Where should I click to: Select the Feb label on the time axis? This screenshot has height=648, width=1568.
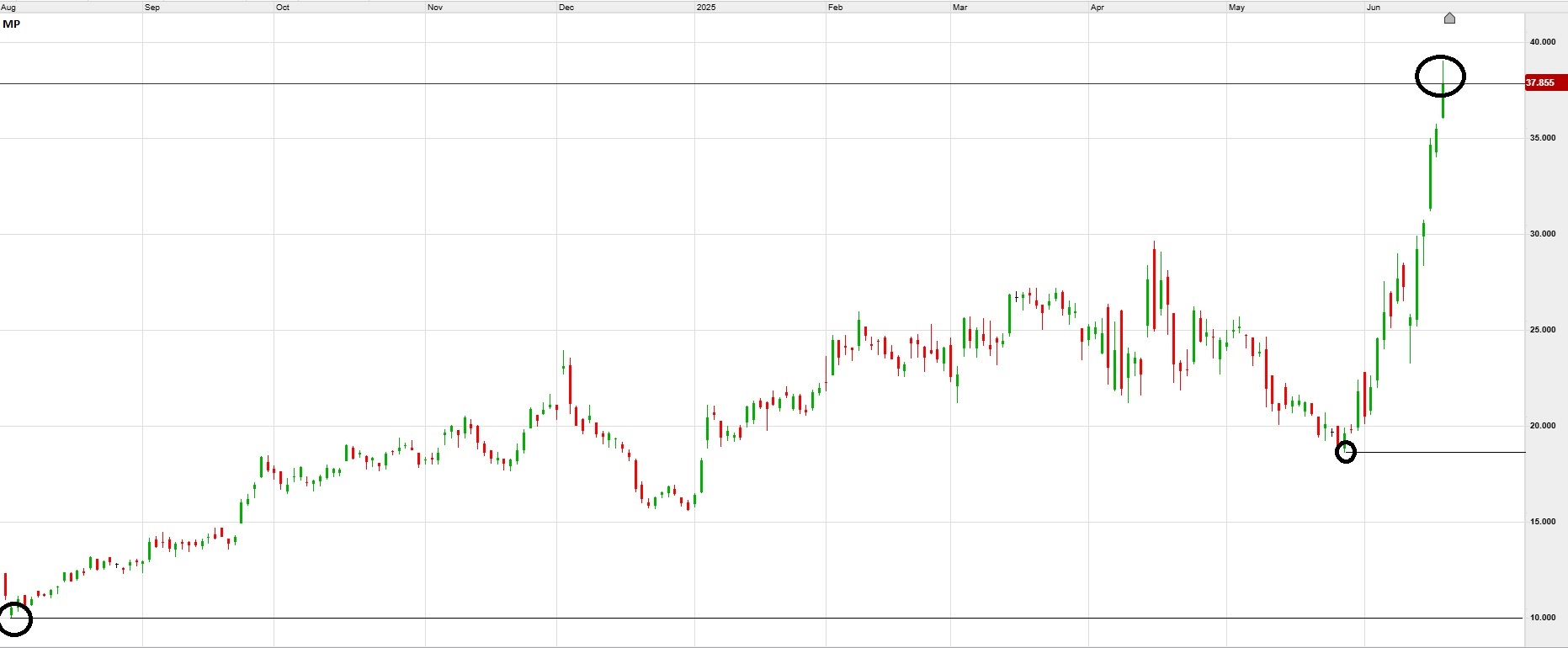pos(836,8)
